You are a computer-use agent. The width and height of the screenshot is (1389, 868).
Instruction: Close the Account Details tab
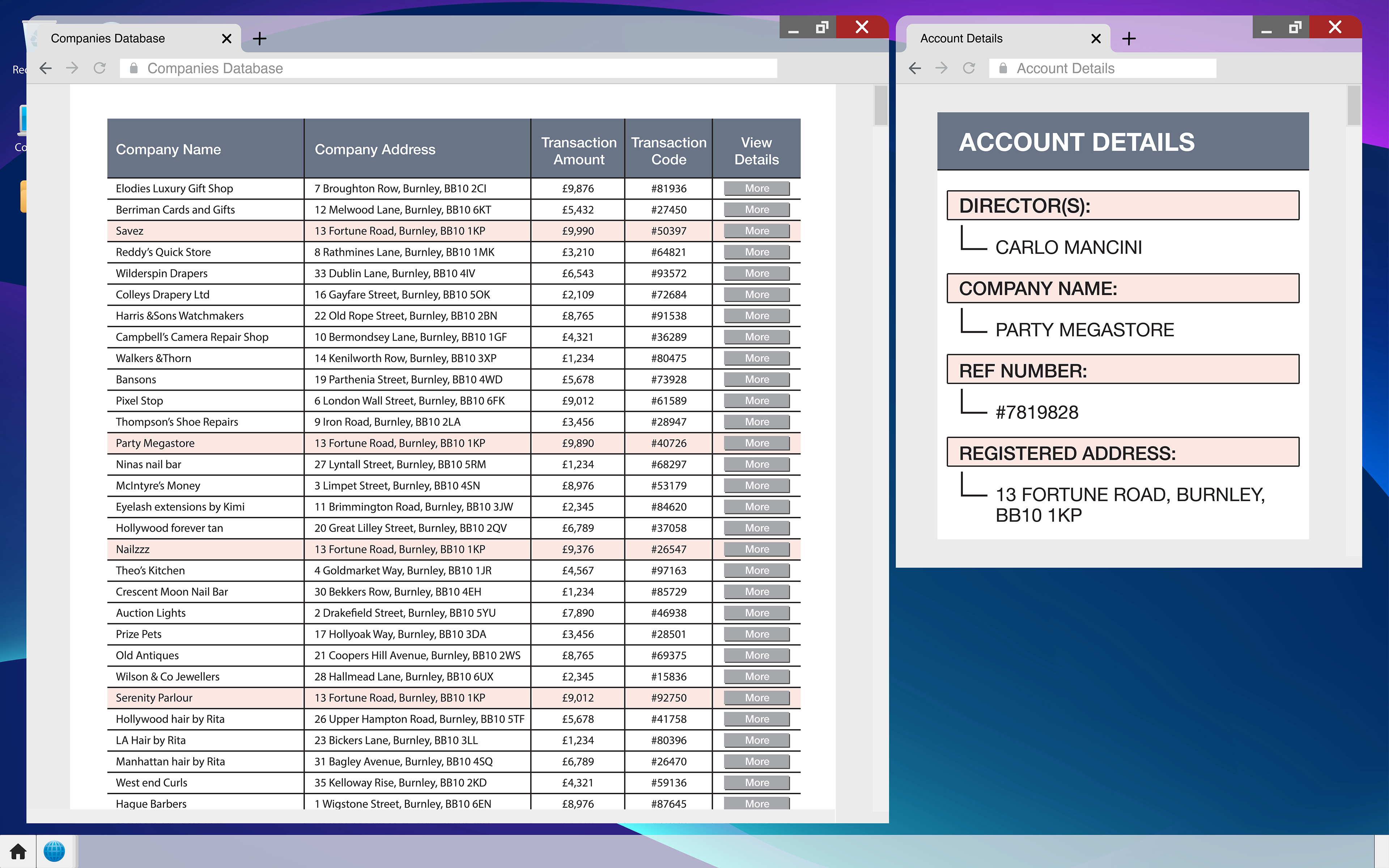click(1096, 38)
